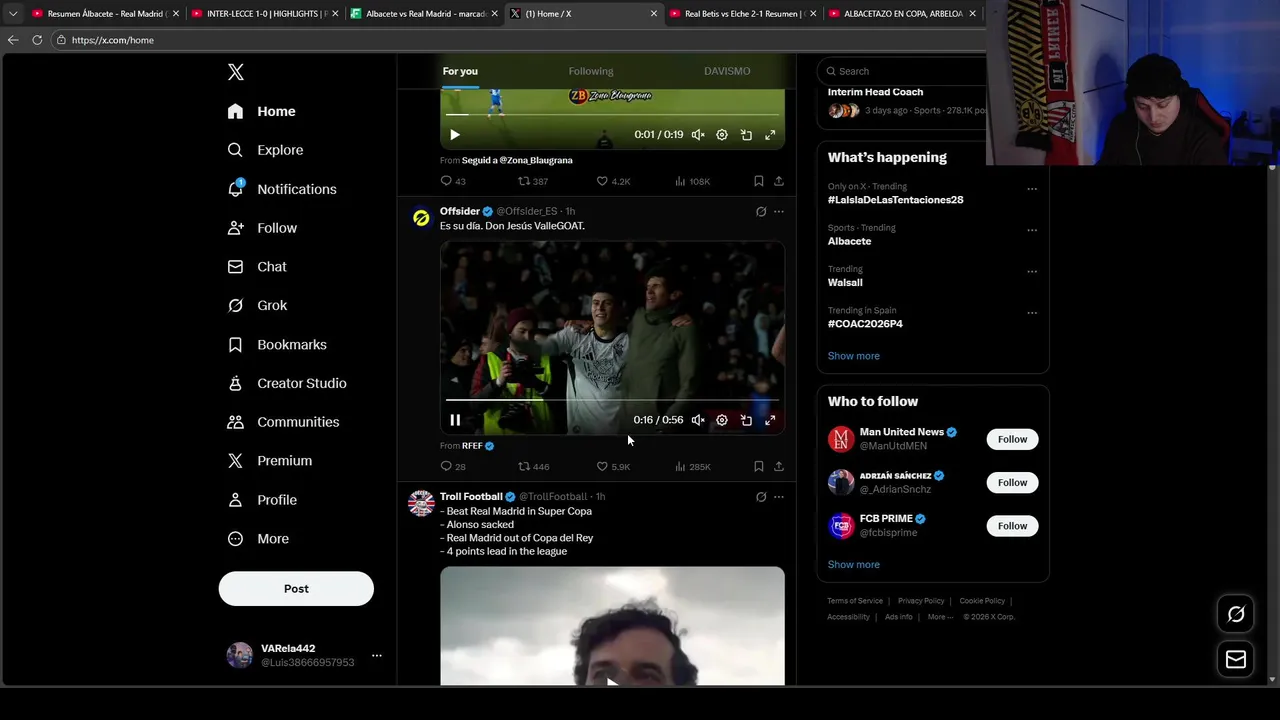The height and width of the screenshot is (720, 1280).
Task: Open options for the Albacete trend
Action: (x=1032, y=230)
